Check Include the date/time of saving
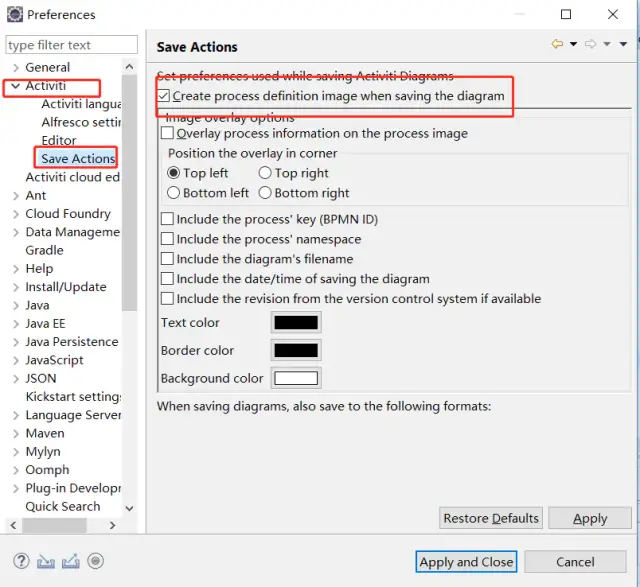Viewport: 640px width, 587px height. pos(167,279)
